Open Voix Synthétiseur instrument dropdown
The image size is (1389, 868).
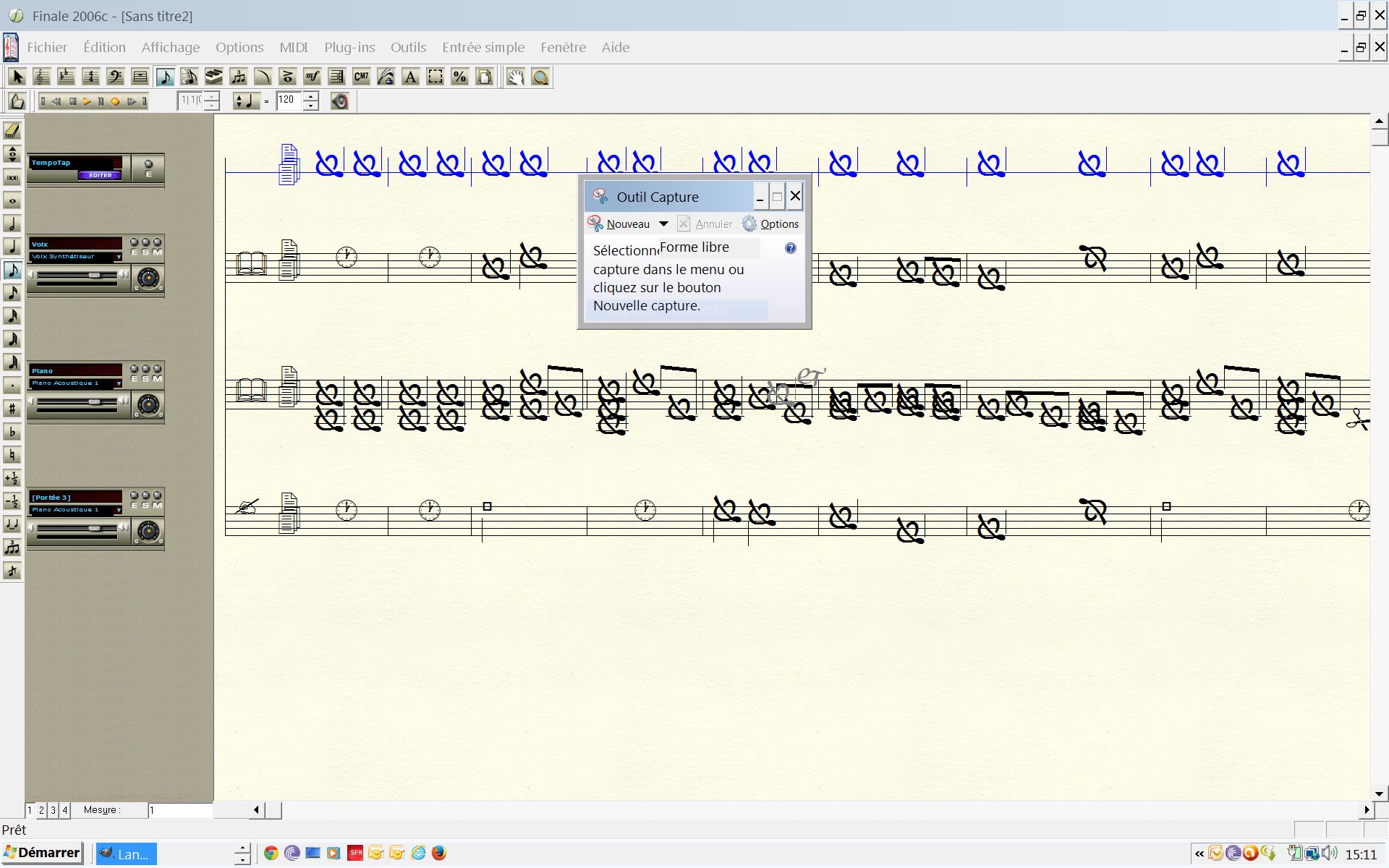point(119,257)
